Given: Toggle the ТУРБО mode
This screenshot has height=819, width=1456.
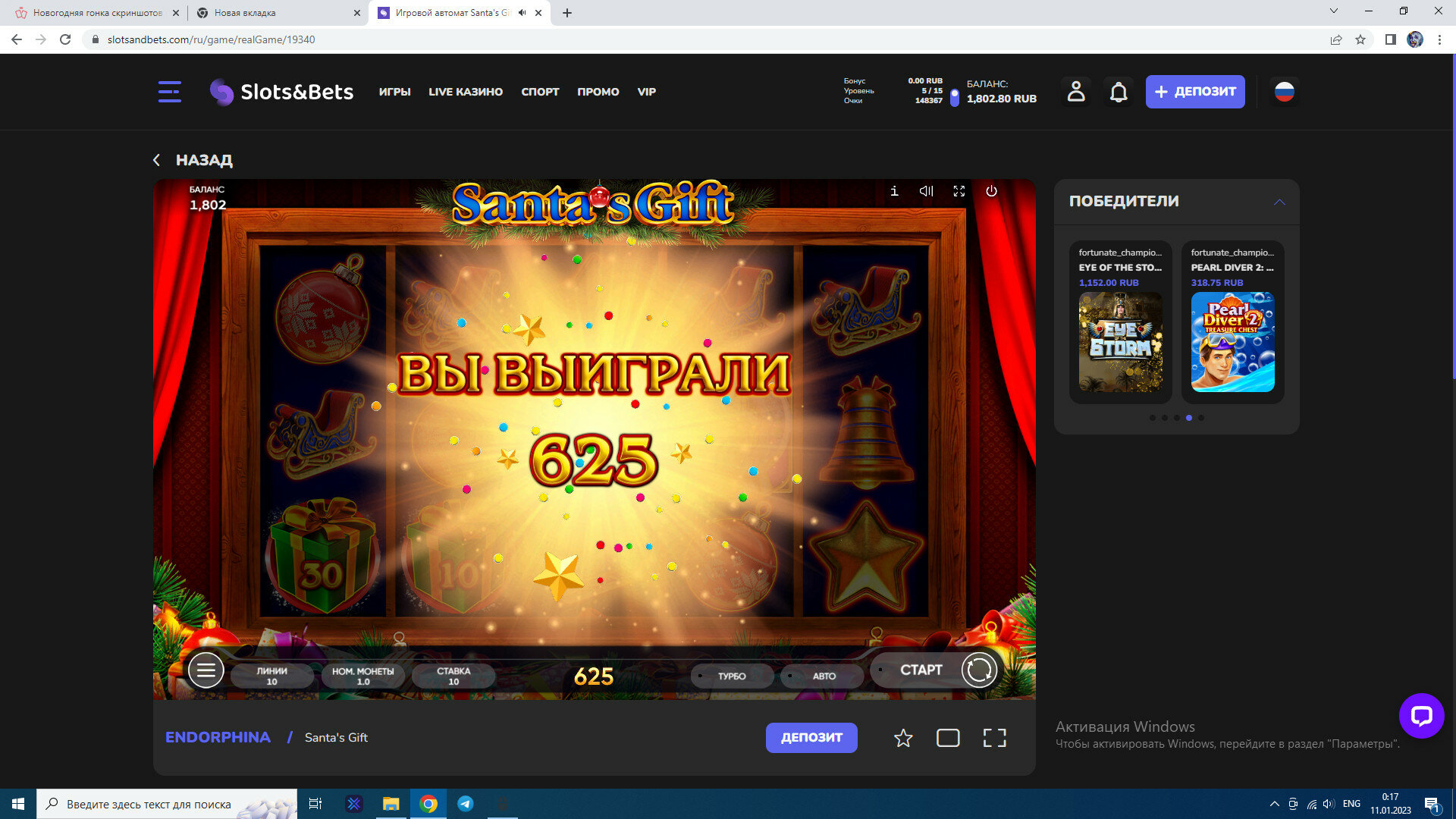Looking at the screenshot, I should [x=732, y=676].
